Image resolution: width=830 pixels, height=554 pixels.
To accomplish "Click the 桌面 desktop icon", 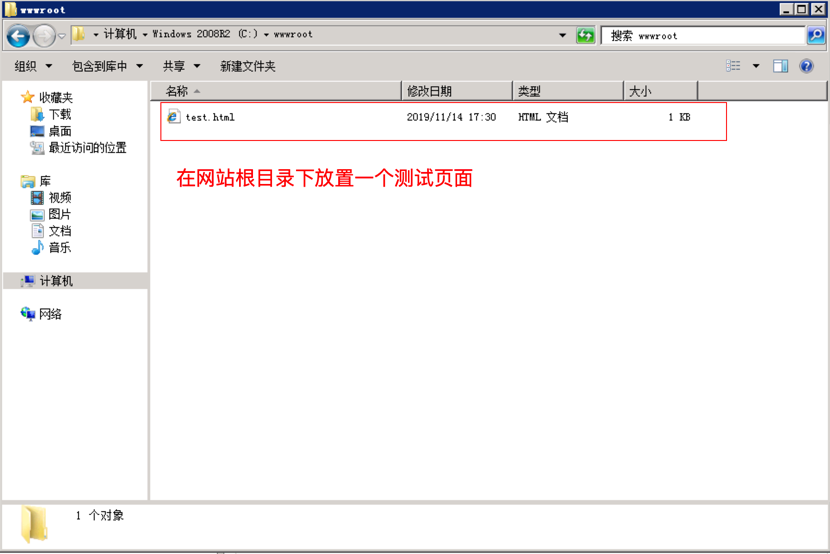I will 37,131.
